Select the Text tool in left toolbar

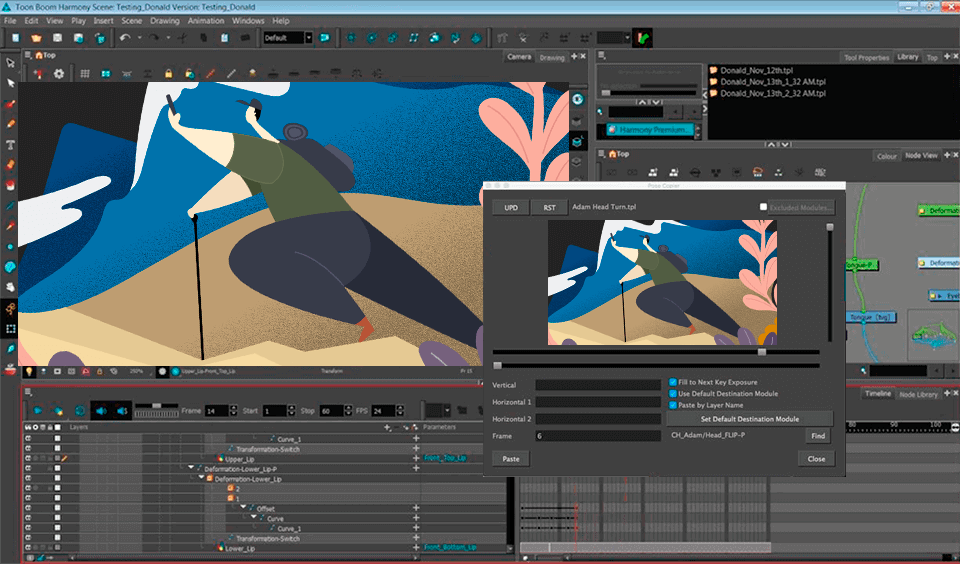point(11,144)
